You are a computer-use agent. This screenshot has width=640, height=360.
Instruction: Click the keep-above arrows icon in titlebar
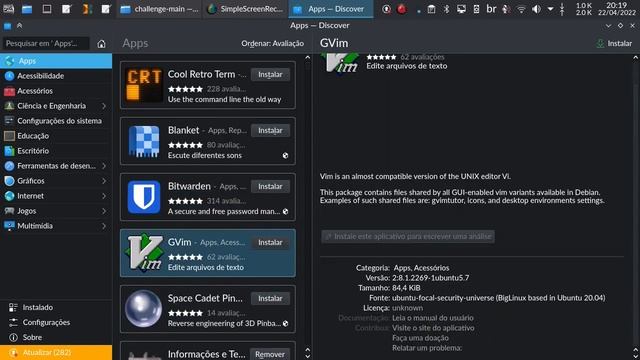point(19,26)
